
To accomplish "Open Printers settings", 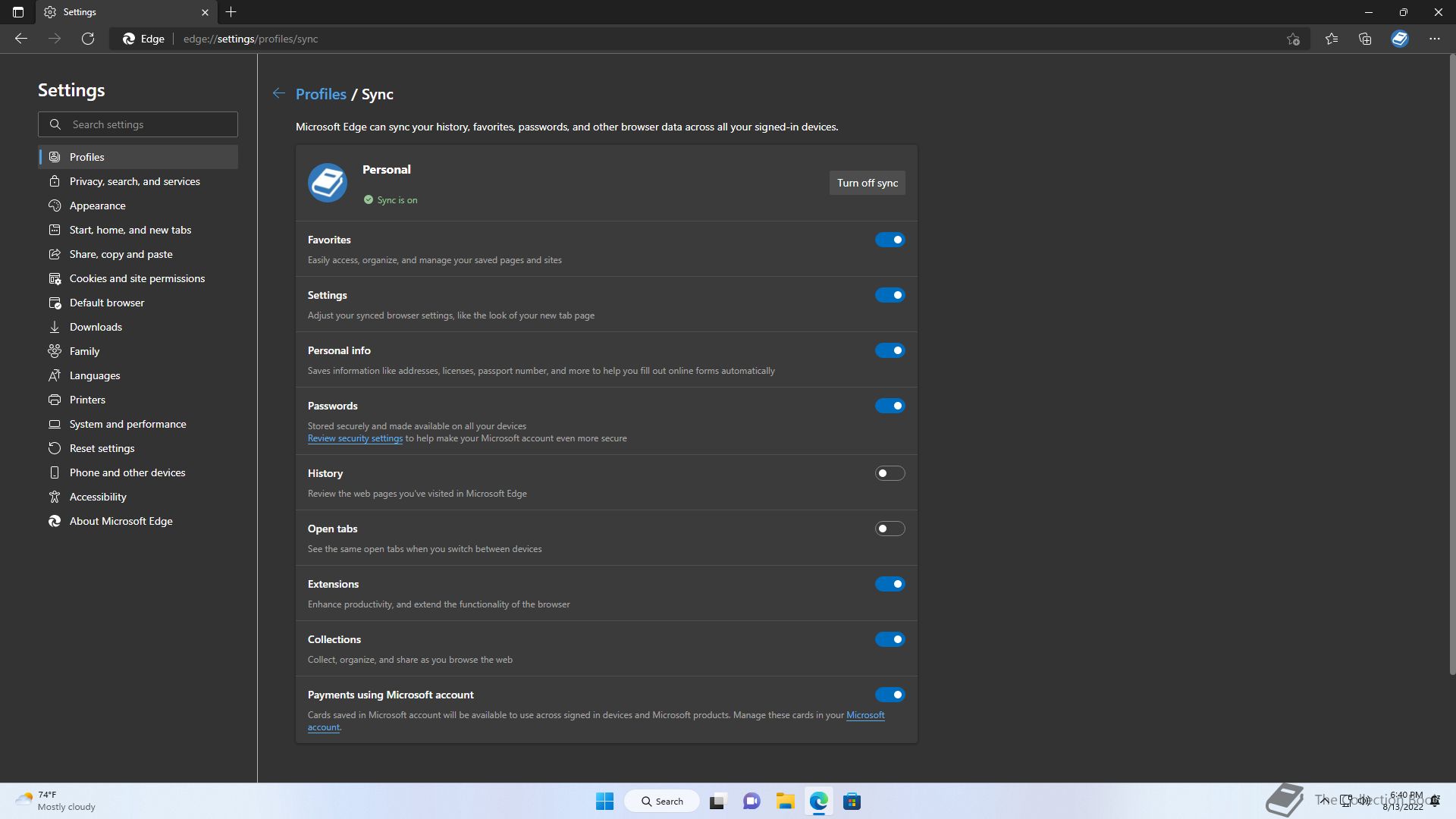I will (138, 400).
